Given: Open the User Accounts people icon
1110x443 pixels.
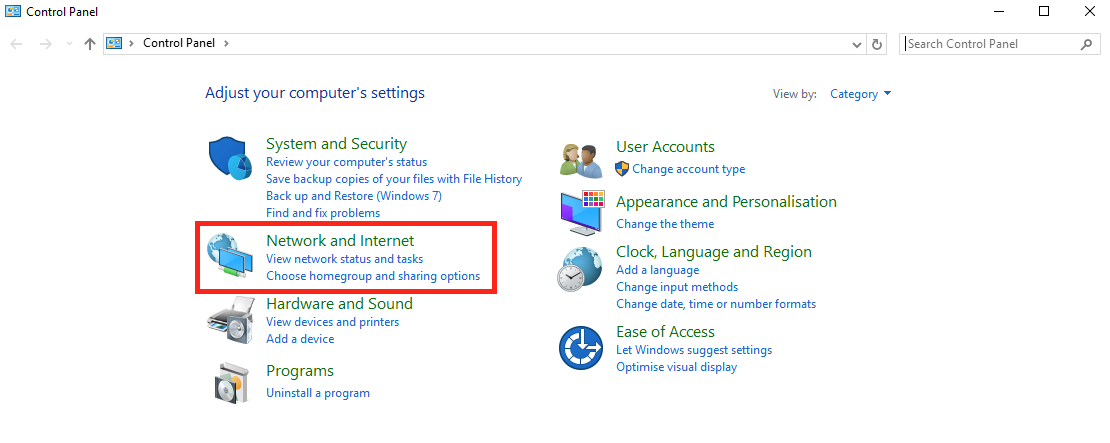Looking at the screenshot, I should [x=580, y=160].
